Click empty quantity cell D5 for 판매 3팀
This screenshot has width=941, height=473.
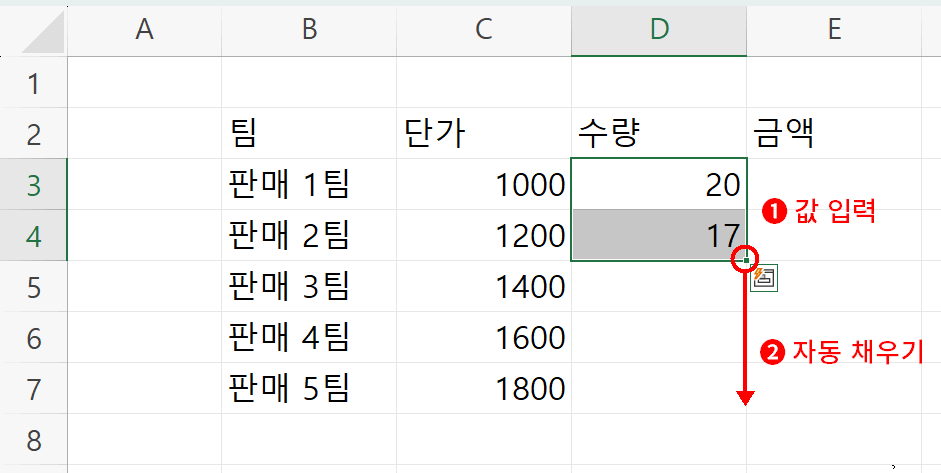pos(659,286)
